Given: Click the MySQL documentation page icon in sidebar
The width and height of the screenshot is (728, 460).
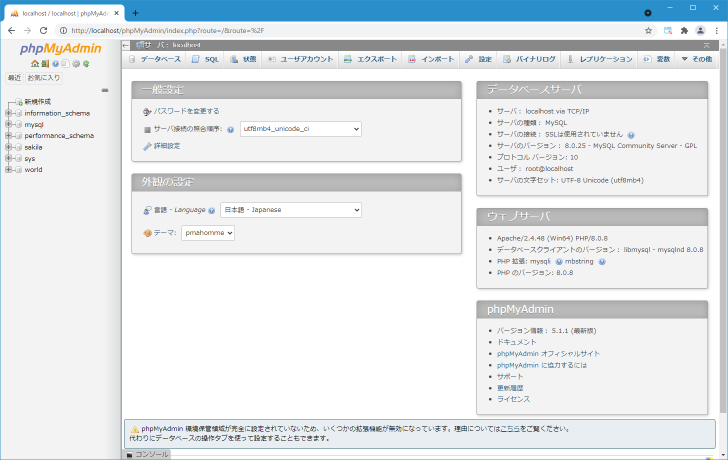Looking at the screenshot, I should (x=65, y=64).
